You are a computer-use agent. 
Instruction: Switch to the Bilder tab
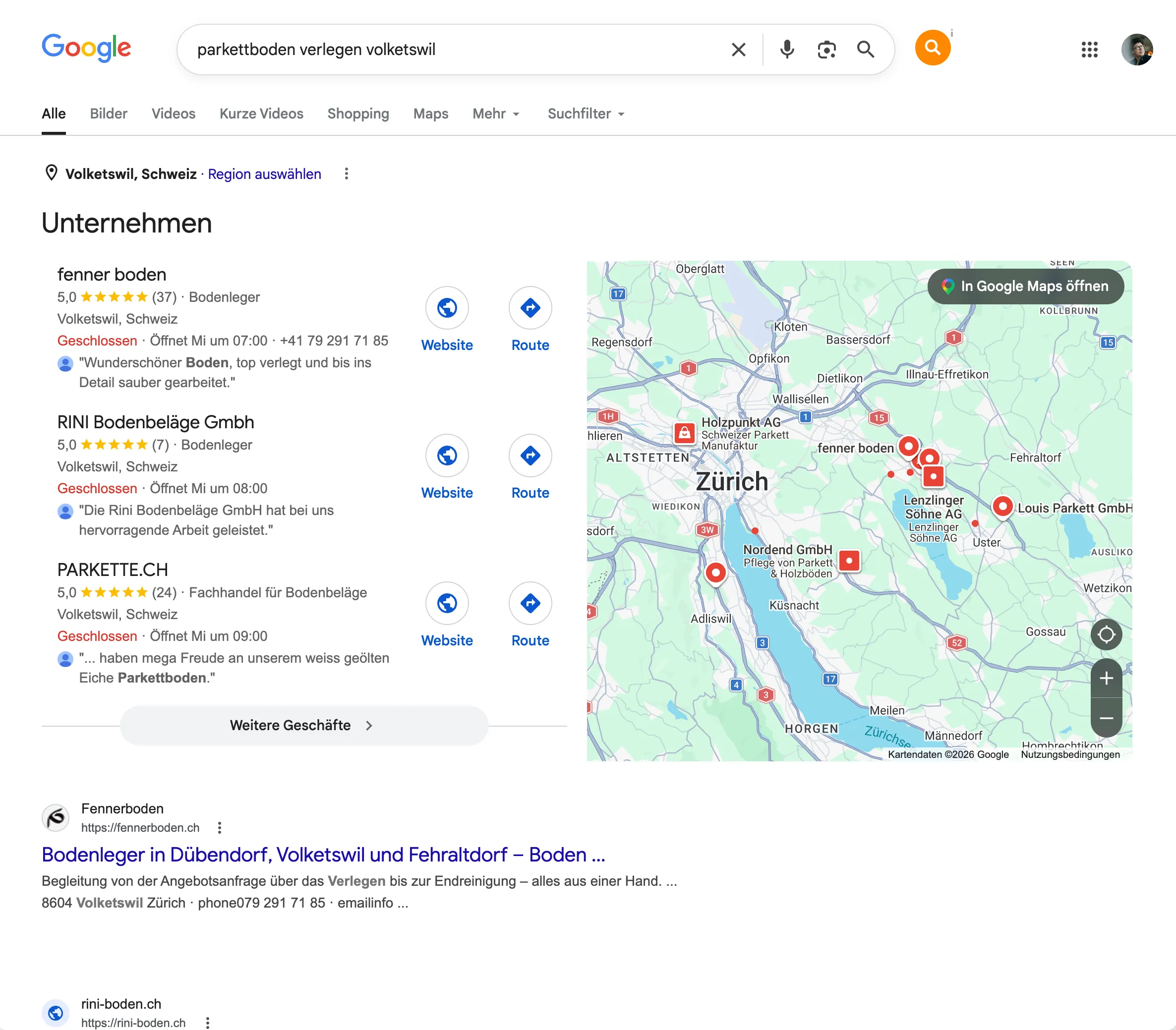click(109, 114)
